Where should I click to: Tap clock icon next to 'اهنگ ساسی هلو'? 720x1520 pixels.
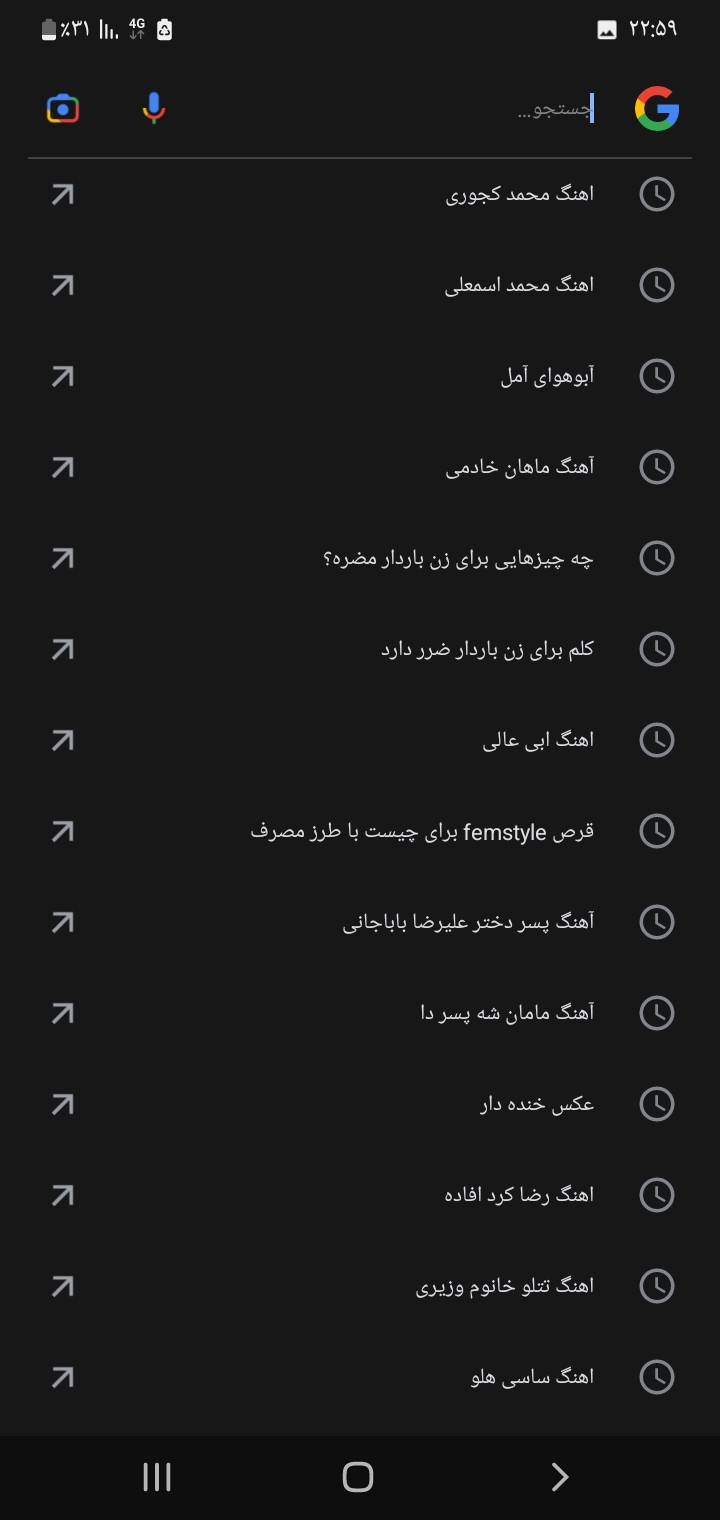(x=657, y=1377)
